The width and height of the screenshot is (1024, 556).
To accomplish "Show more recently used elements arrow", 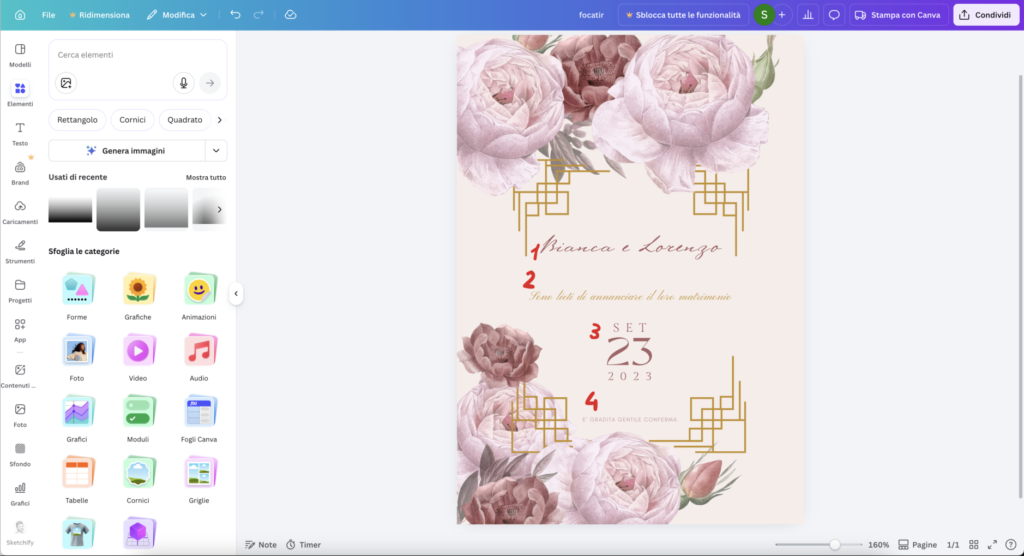I will 219,209.
